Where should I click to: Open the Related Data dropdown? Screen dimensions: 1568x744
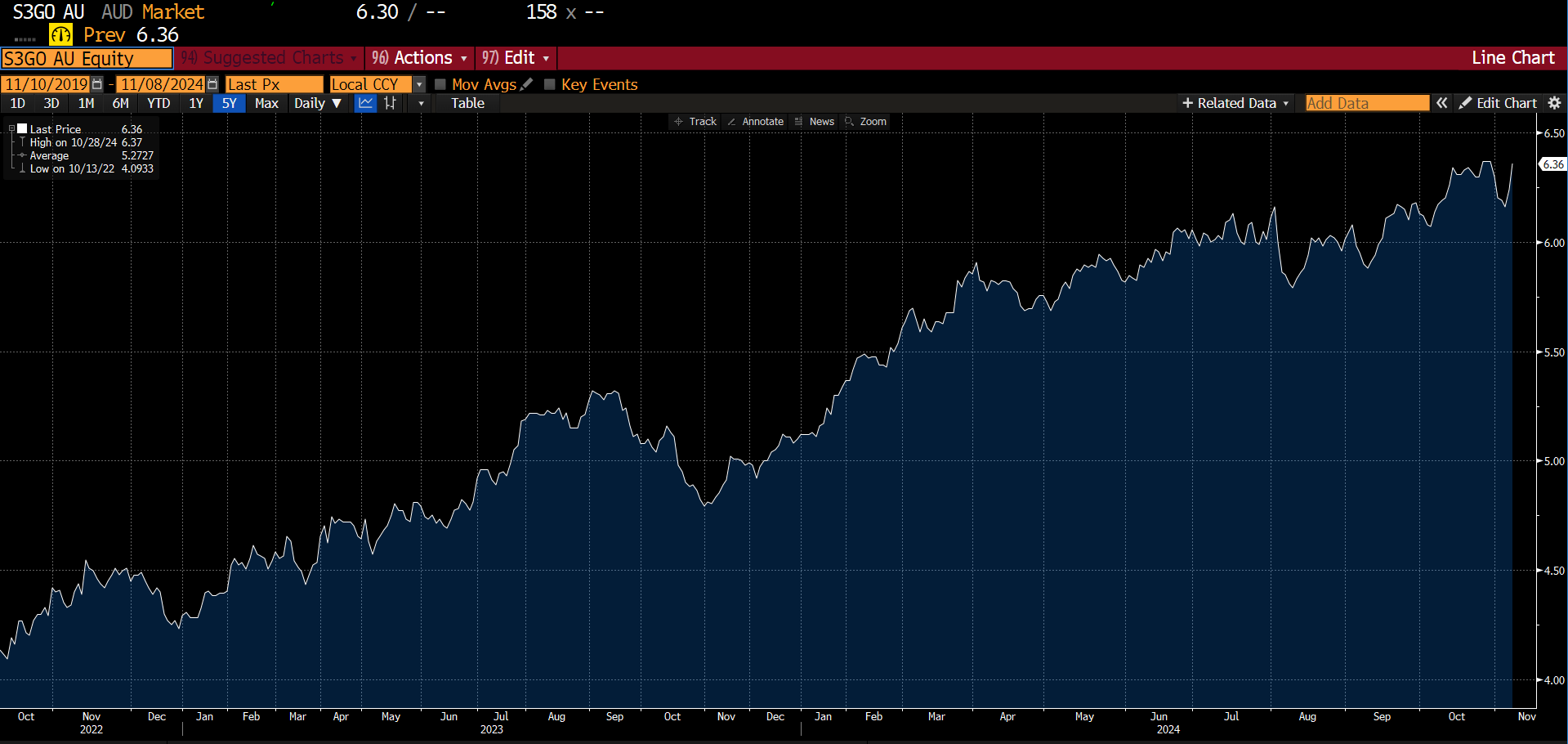(1235, 103)
